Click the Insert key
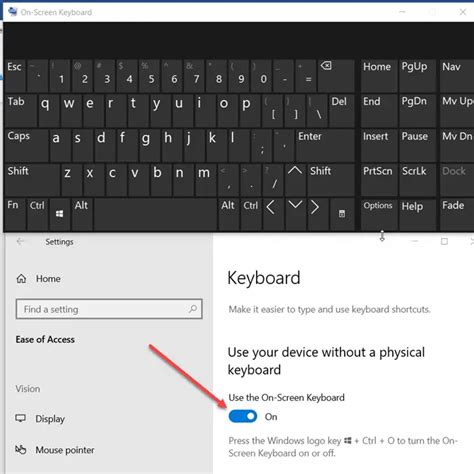Screen dimensions: 474x474 [379, 145]
